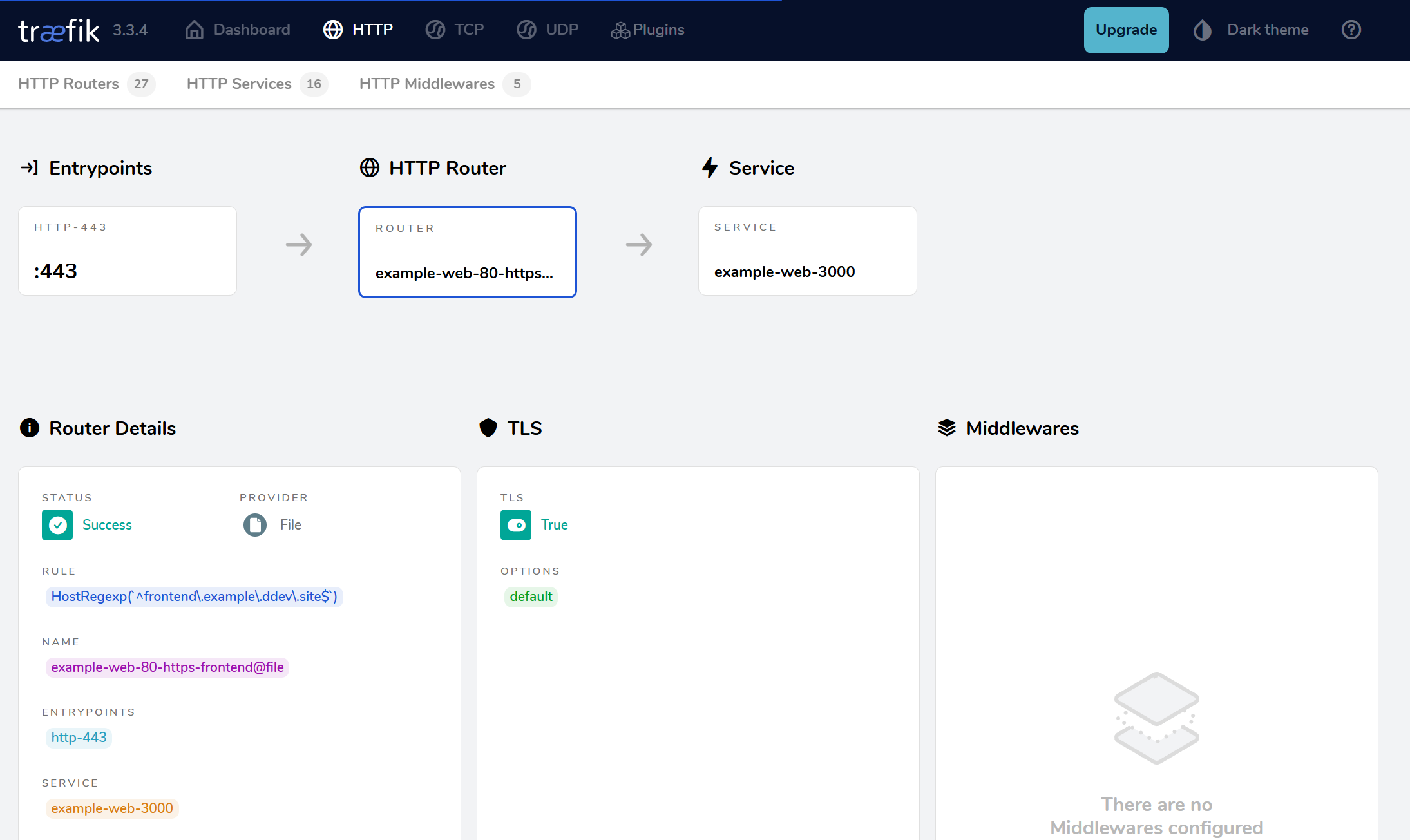Viewport: 1410px width, 840px height.
Task: Click the Router Details info icon
Action: pos(29,428)
